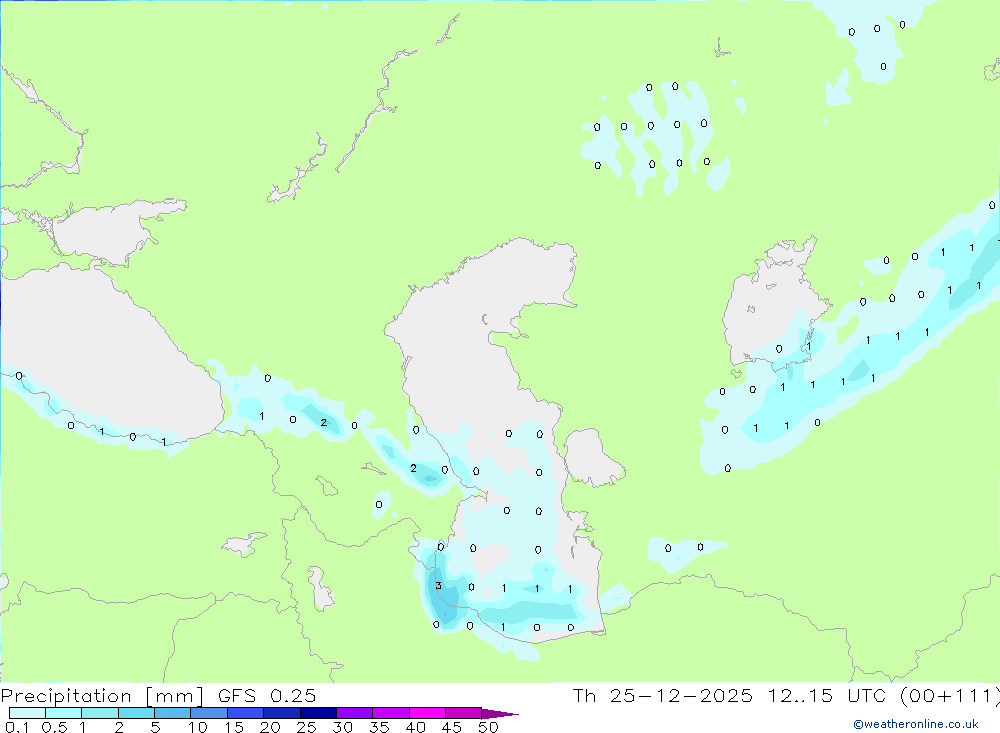Click the '0.1' legend label
Image resolution: width=1000 pixels, height=733 pixels.
pyautogui.click(x=17, y=727)
